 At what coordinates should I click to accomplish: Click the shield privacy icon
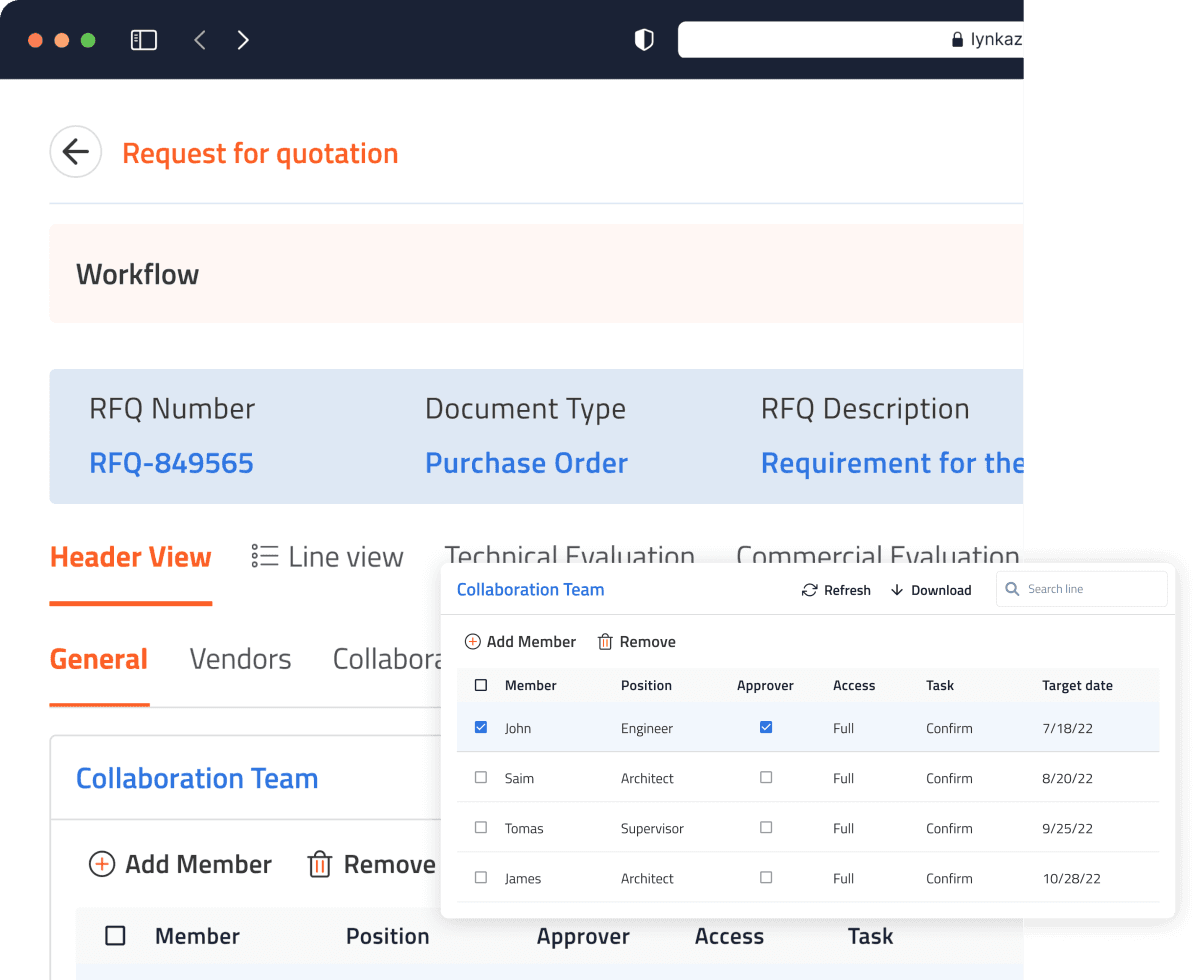pyautogui.click(x=645, y=40)
